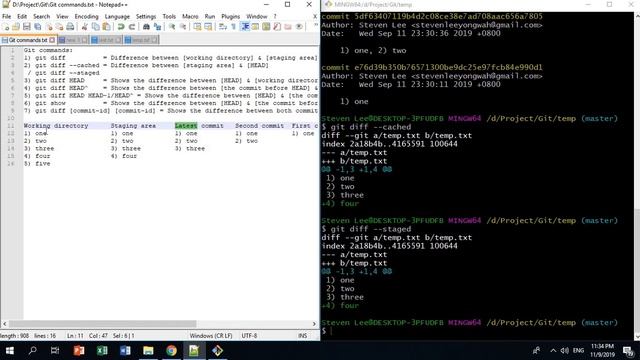
Task: Click the New file icon in Notepad++ toolbar
Action: click(x=6, y=27)
